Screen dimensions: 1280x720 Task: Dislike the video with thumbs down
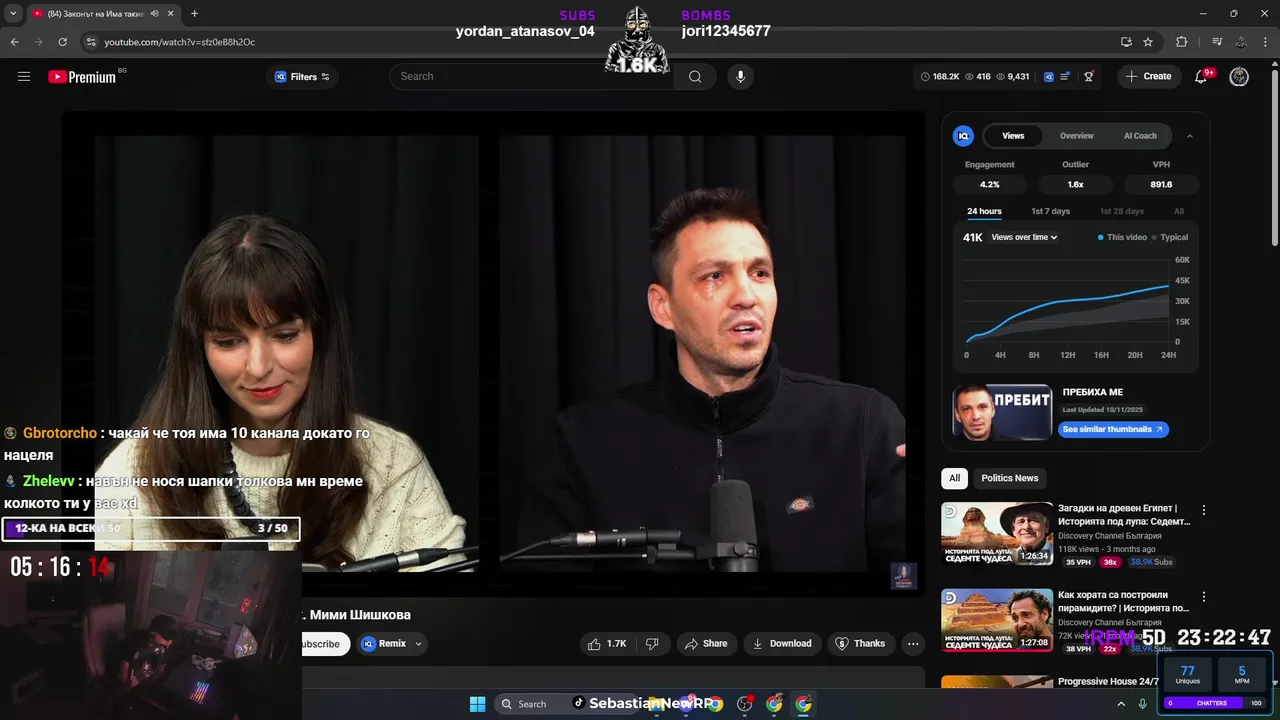pos(652,644)
